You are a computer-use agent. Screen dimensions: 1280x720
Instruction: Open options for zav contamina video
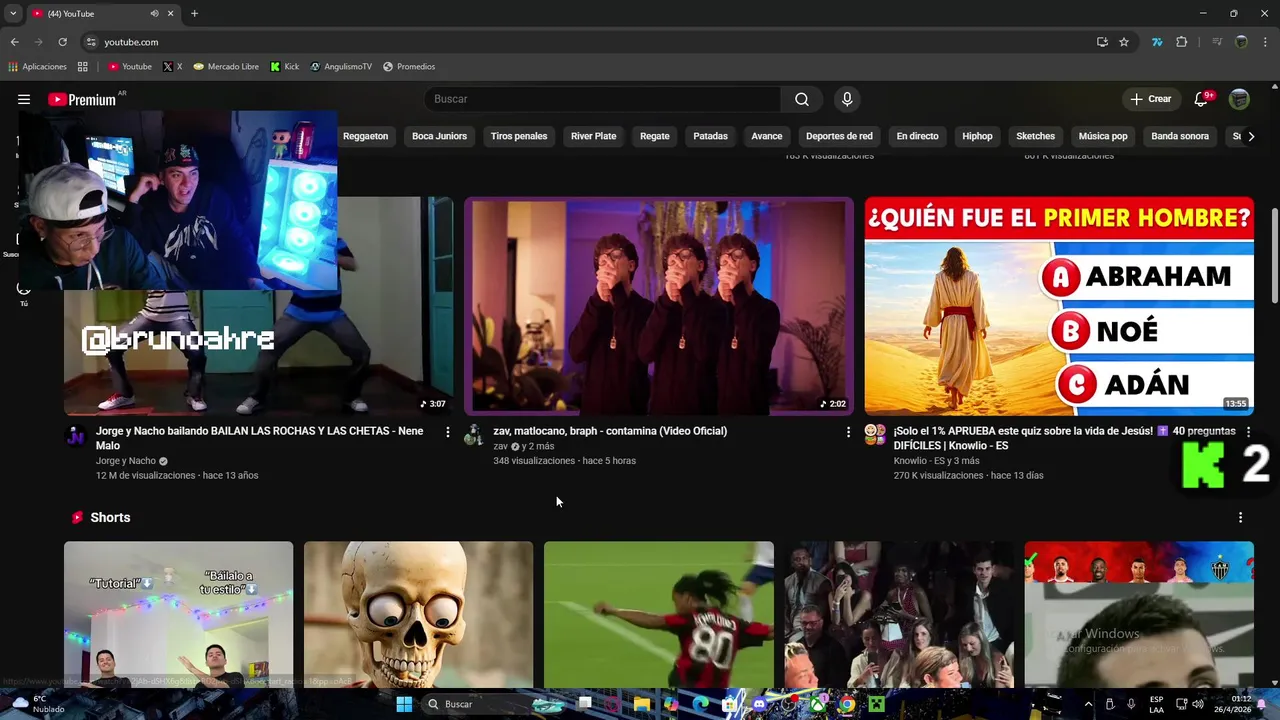848,432
